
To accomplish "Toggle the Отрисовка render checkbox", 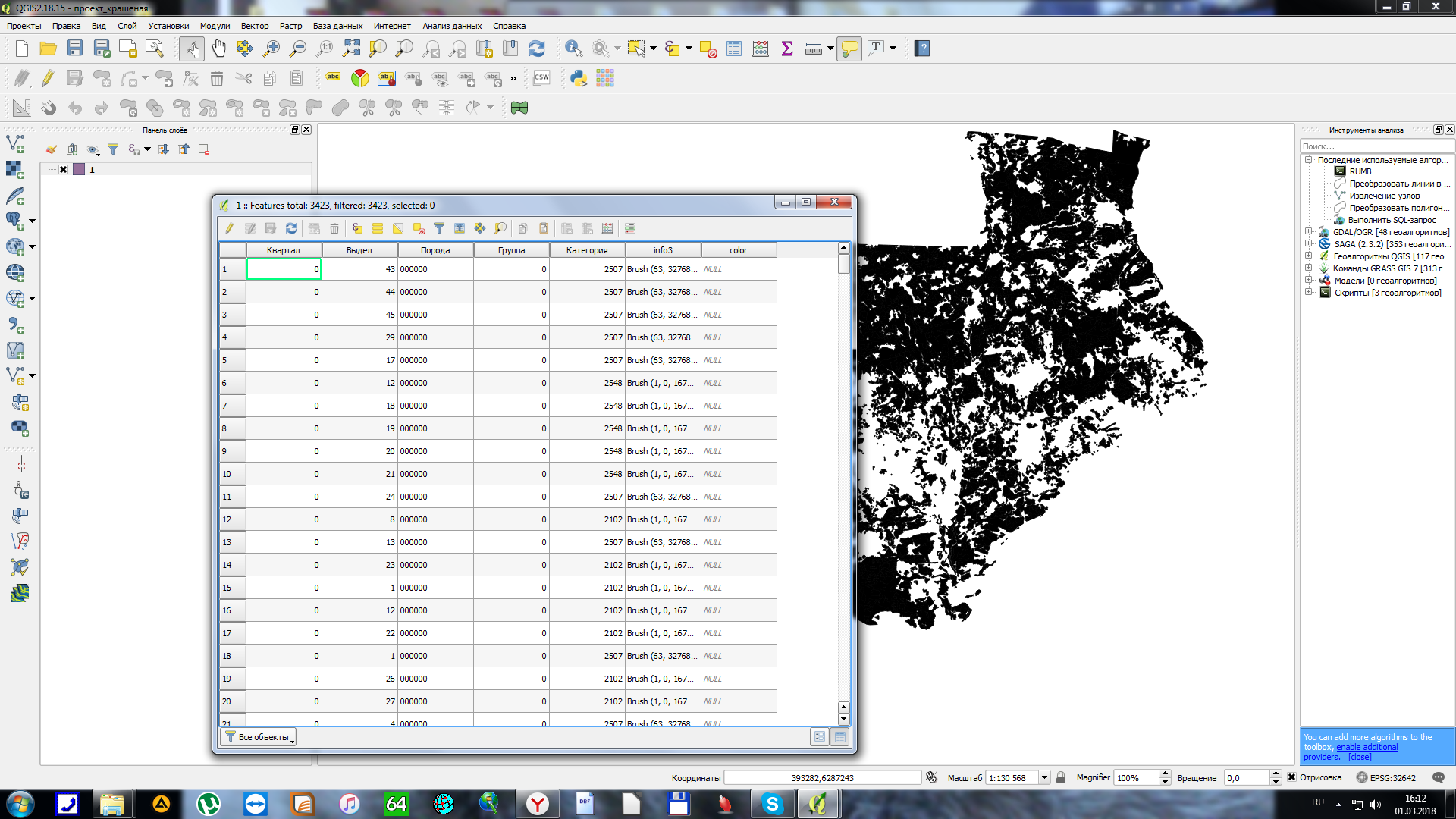I will (x=1292, y=777).
